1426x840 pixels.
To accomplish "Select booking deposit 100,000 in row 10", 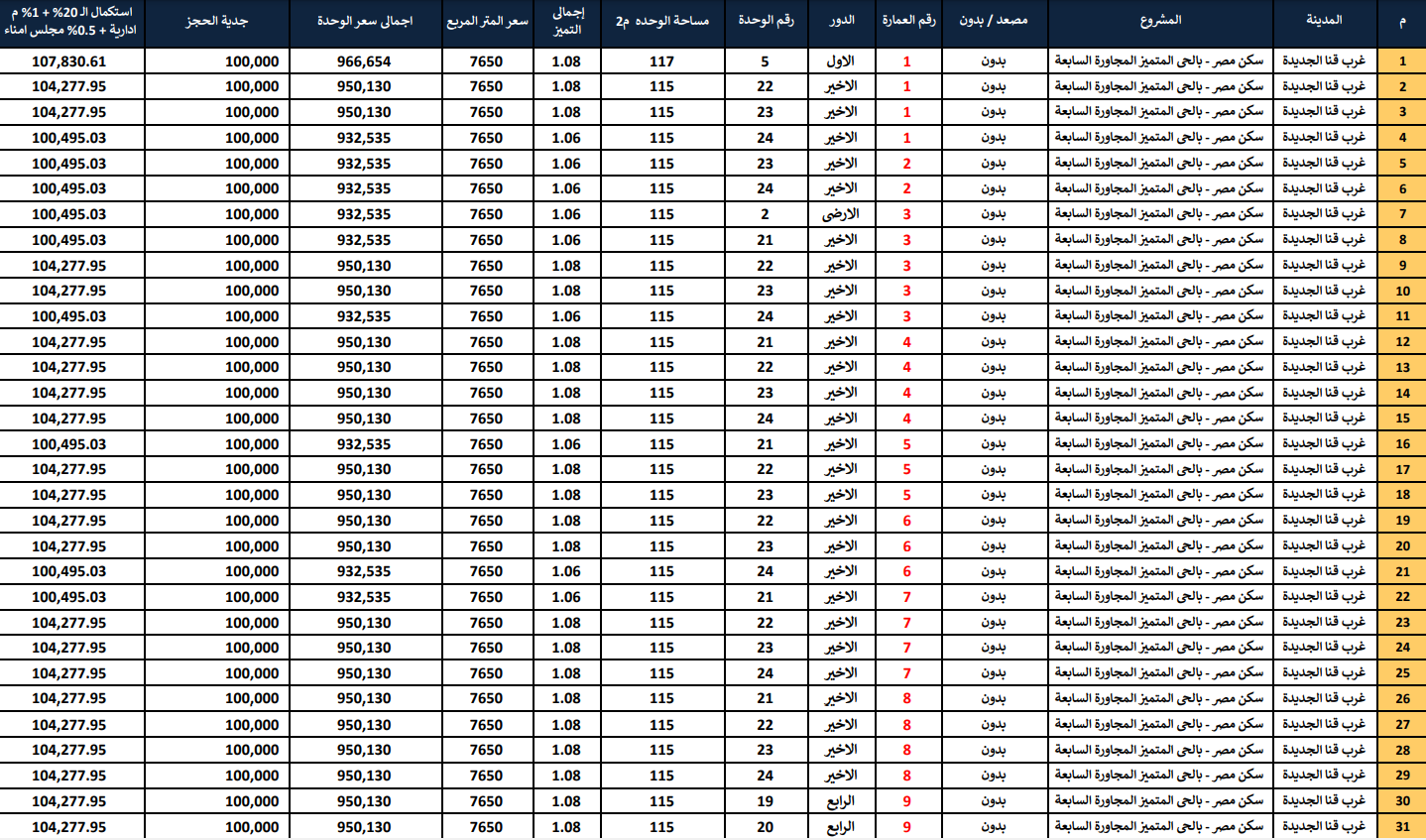I will (252, 291).
